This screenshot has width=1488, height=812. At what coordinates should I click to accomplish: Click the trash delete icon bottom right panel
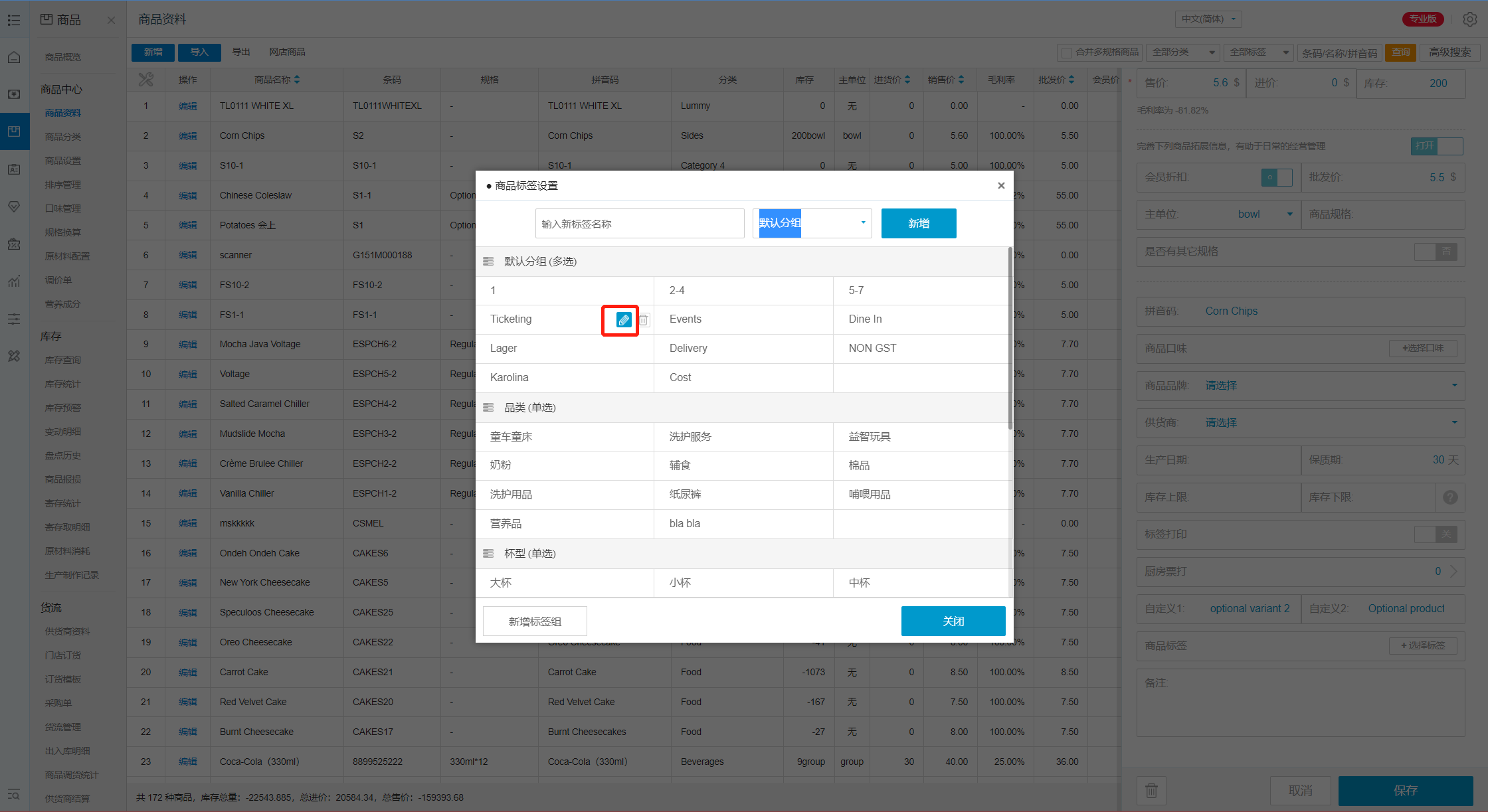click(x=1151, y=790)
